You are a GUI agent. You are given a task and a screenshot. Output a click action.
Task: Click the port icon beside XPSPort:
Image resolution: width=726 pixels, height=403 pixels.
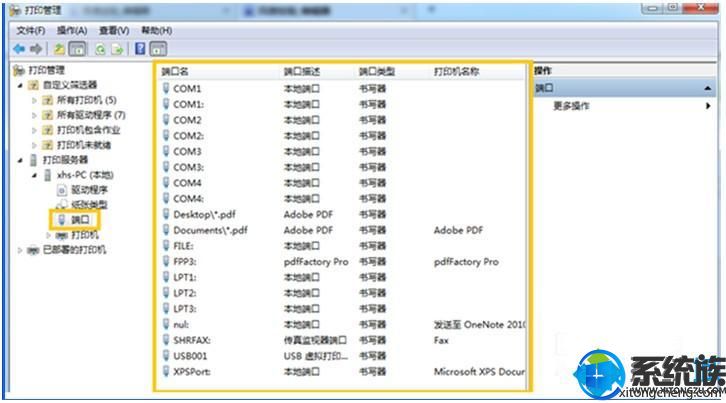click(x=166, y=372)
